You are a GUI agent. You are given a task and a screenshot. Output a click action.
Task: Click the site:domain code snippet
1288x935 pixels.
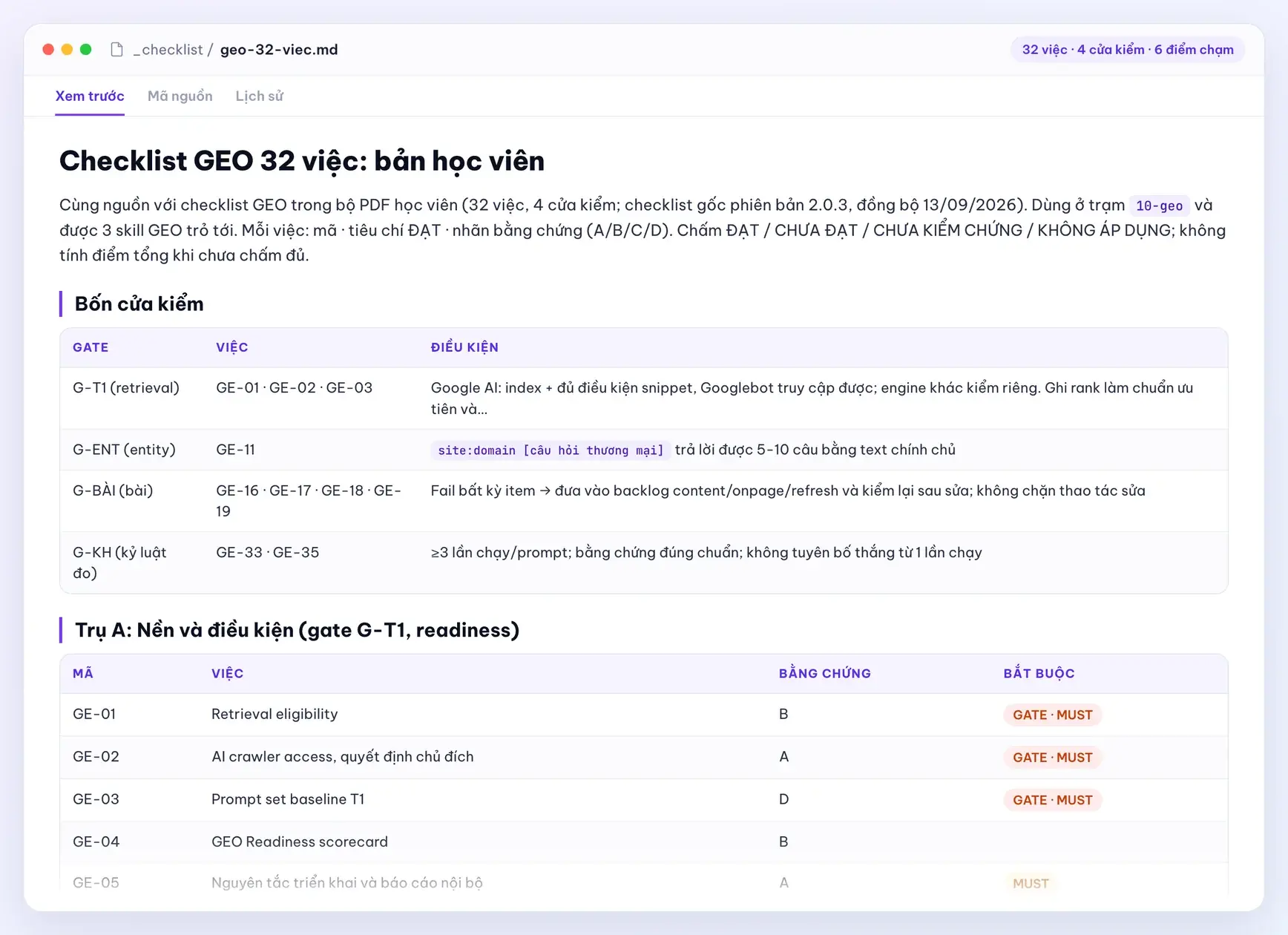coord(551,450)
